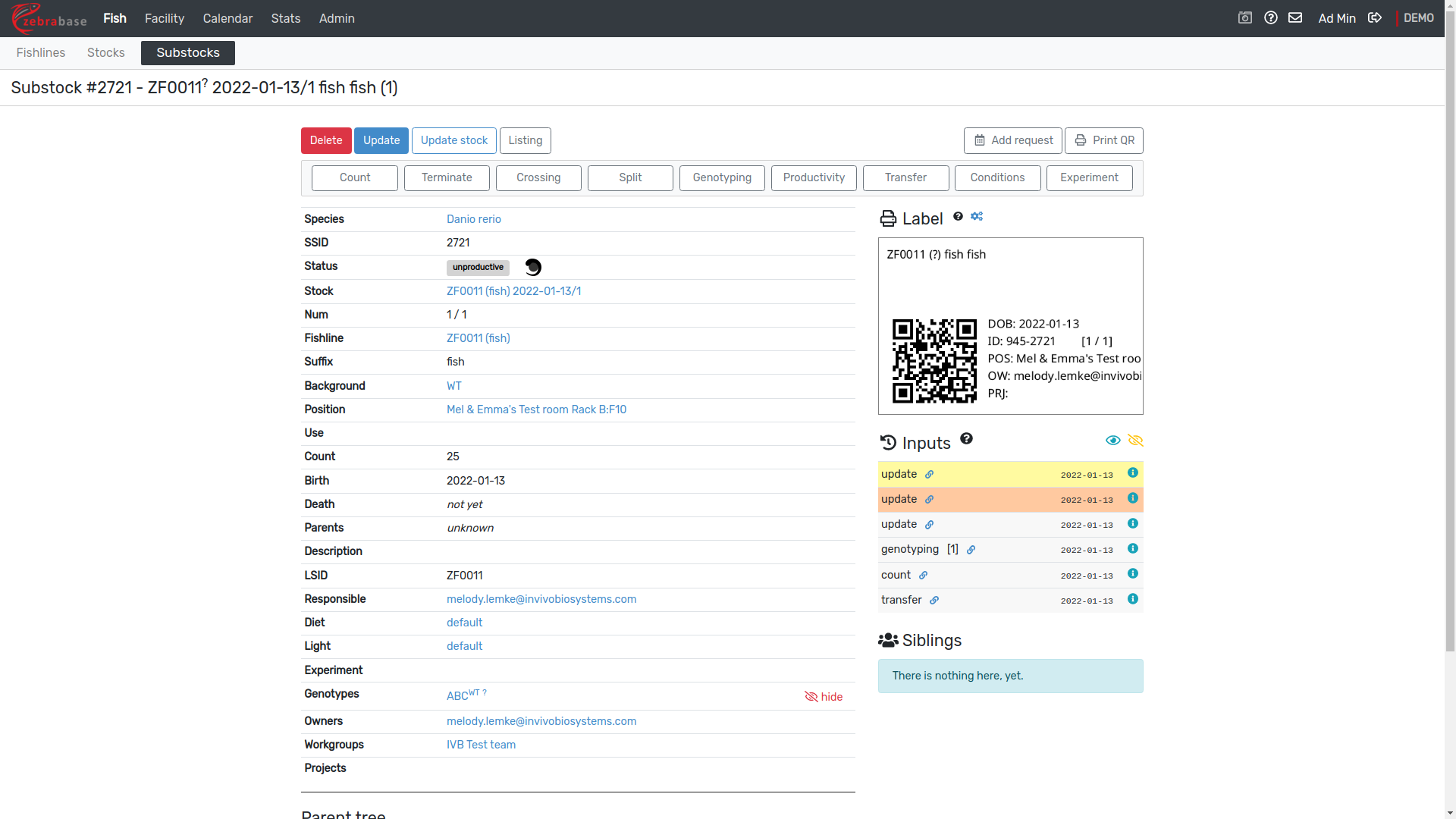Switch to the Stocks tab
The image size is (1456, 819).
point(105,53)
